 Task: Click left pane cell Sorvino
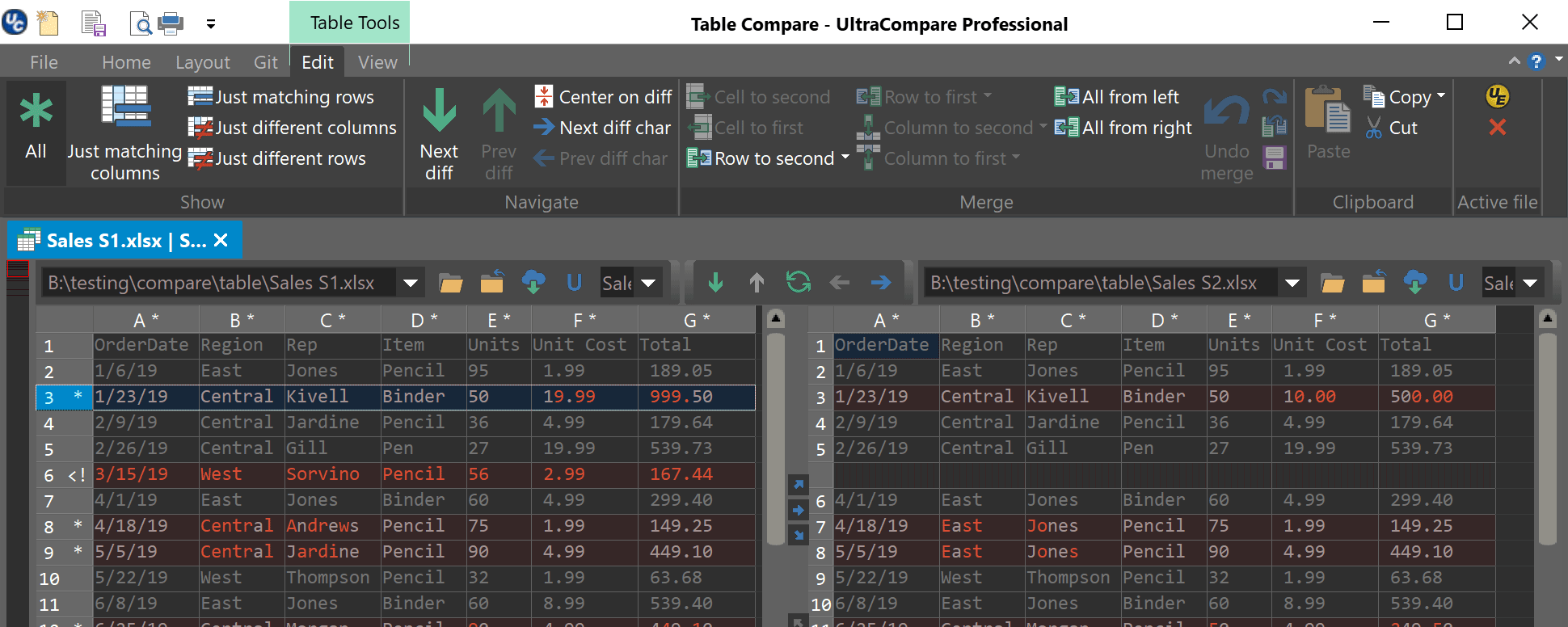332,474
